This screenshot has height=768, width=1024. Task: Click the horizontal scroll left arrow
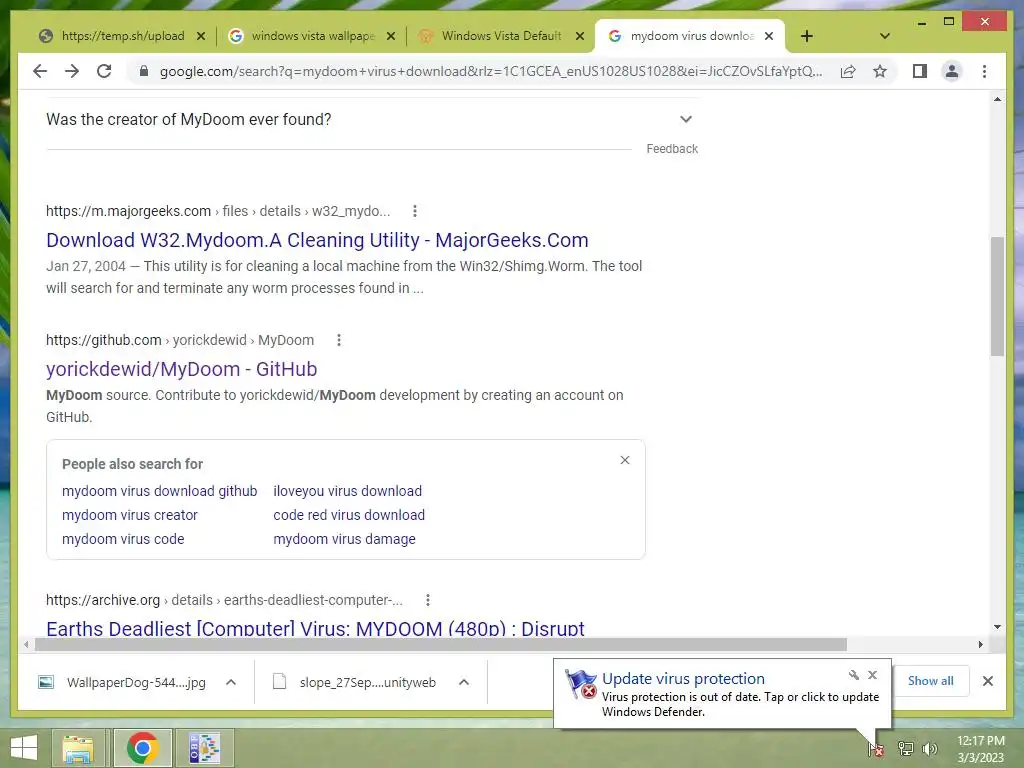(x=25, y=645)
